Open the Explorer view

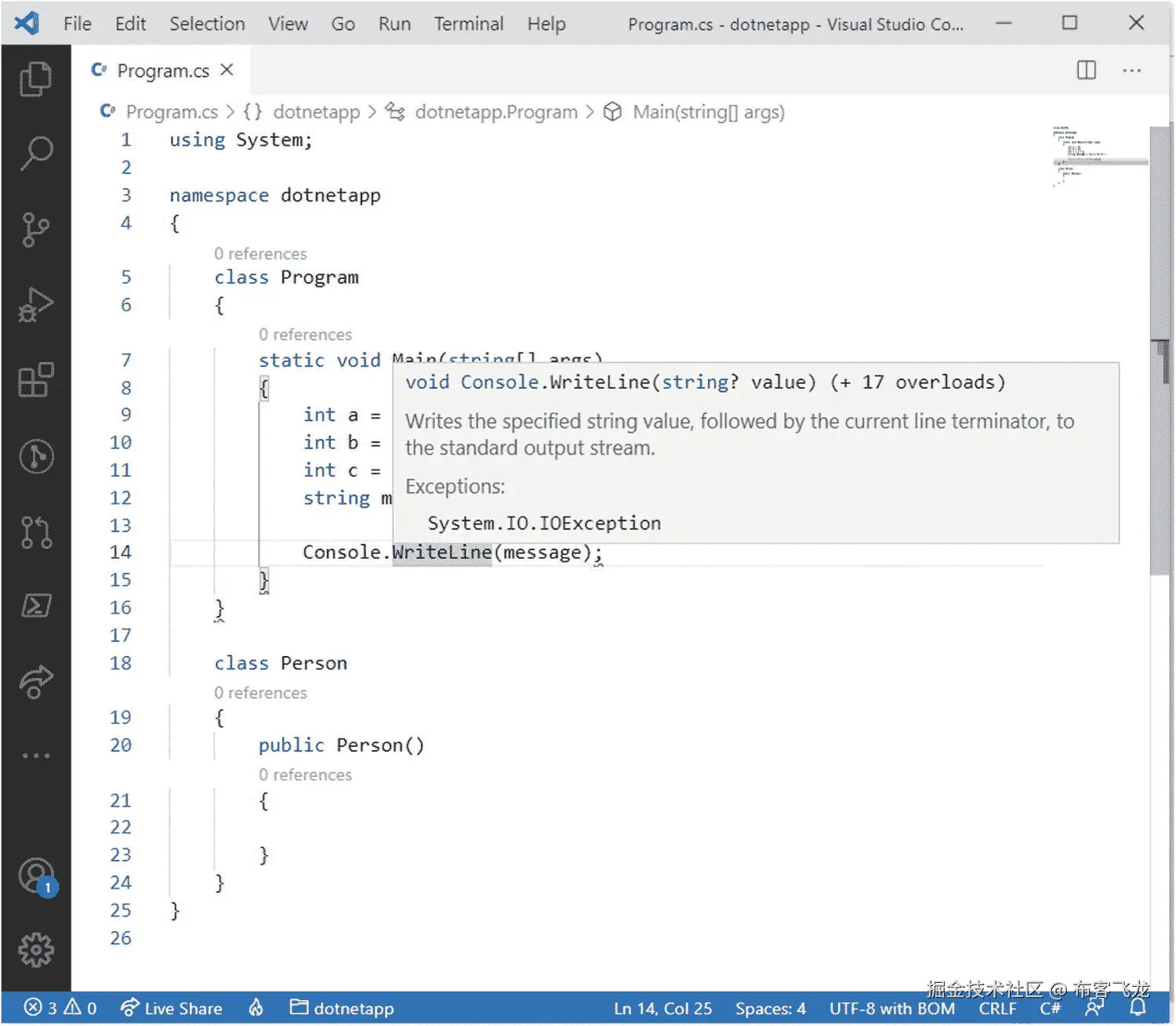click(x=35, y=78)
